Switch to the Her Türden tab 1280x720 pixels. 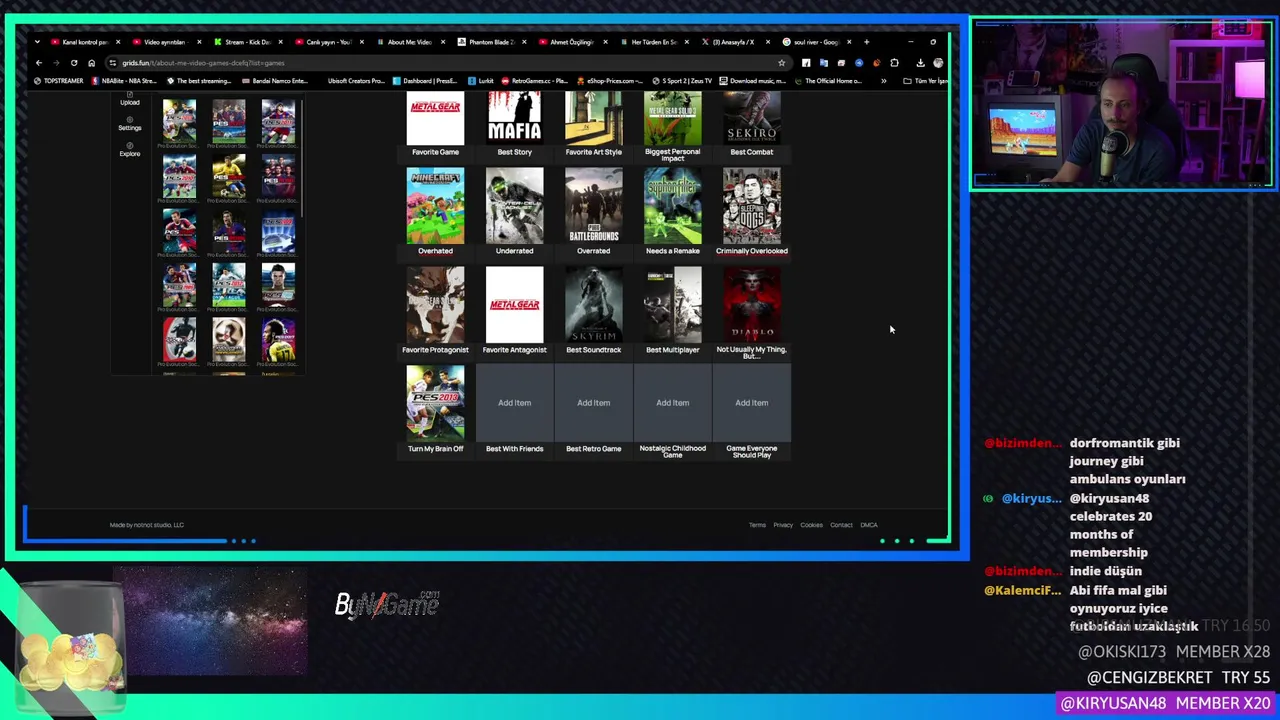tap(653, 42)
